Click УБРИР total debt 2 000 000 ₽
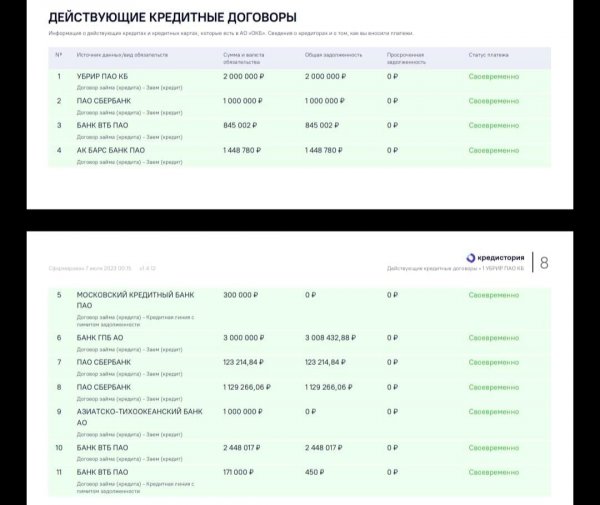This screenshot has height=505, width=600. (x=325, y=77)
